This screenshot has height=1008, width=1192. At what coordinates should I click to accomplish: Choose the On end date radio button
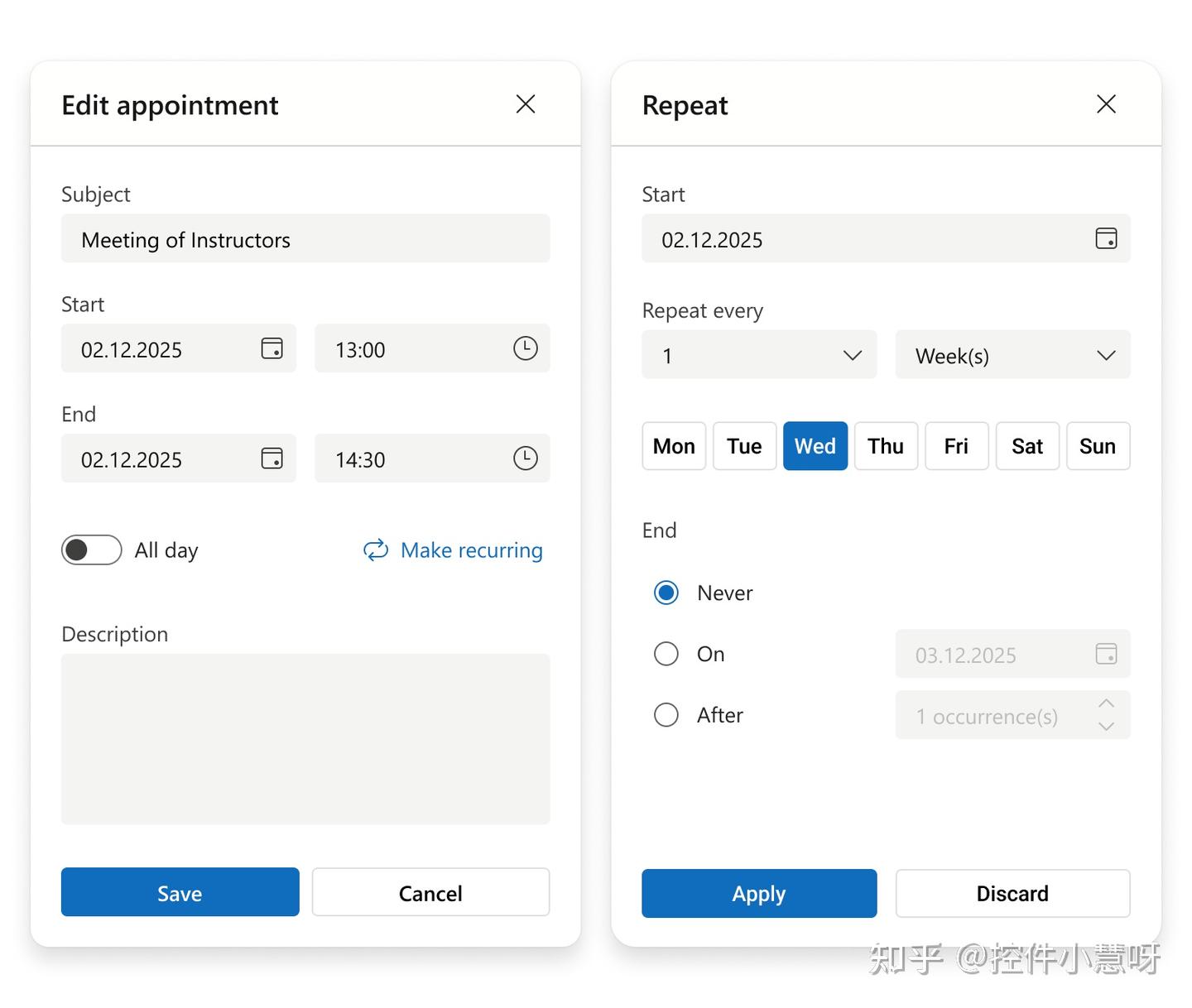pyautogui.click(x=666, y=654)
